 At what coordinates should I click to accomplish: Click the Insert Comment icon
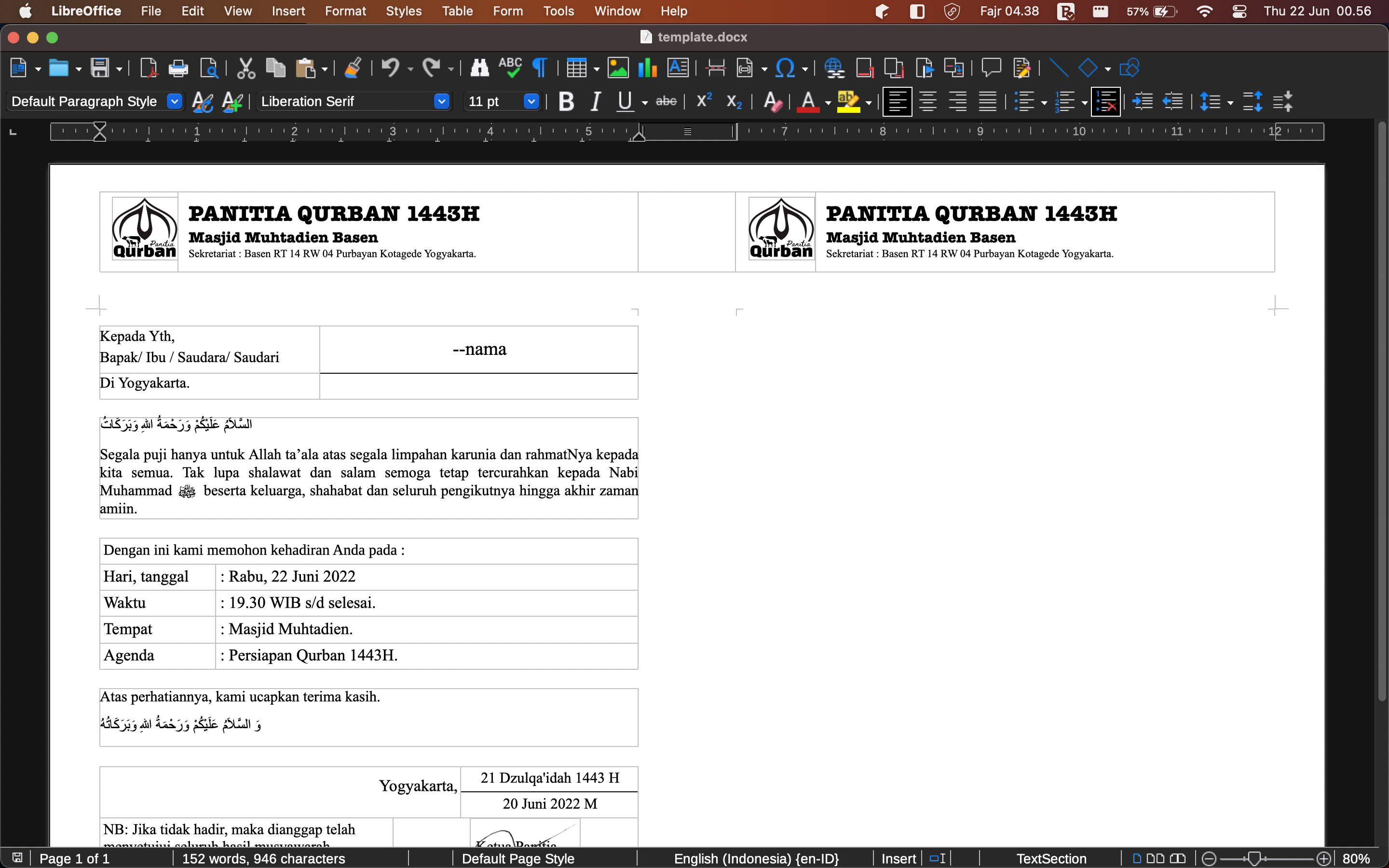[x=991, y=68]
